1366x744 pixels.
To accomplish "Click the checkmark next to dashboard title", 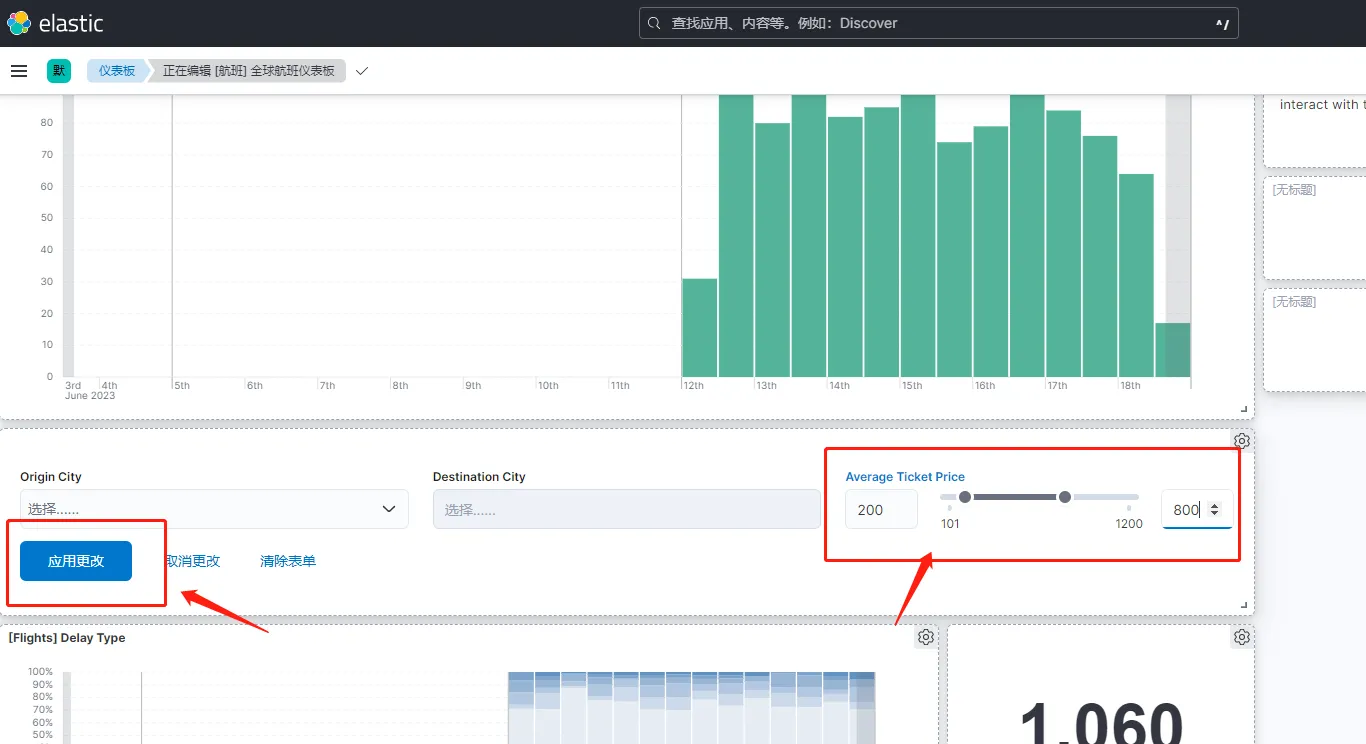I will click(x=362, y=71).
